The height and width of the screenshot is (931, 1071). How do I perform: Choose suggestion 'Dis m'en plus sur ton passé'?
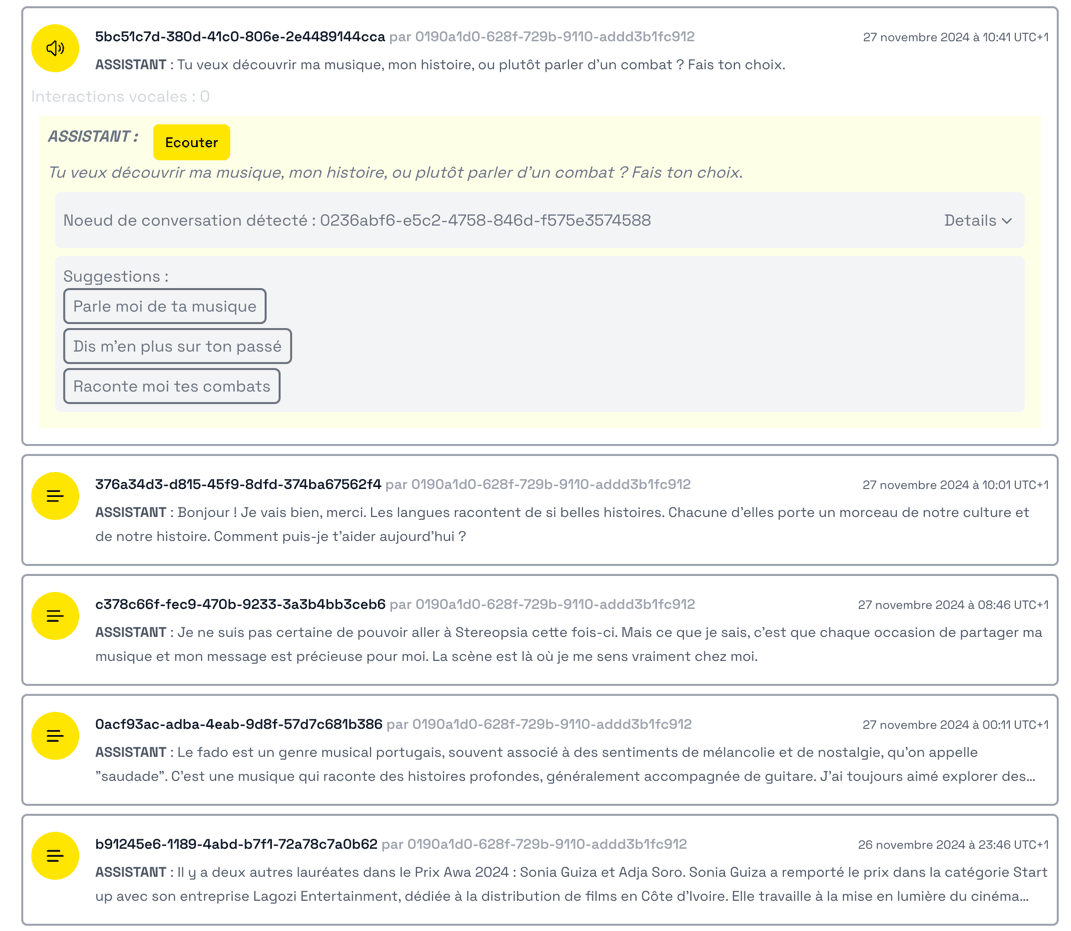coord(177,346)
